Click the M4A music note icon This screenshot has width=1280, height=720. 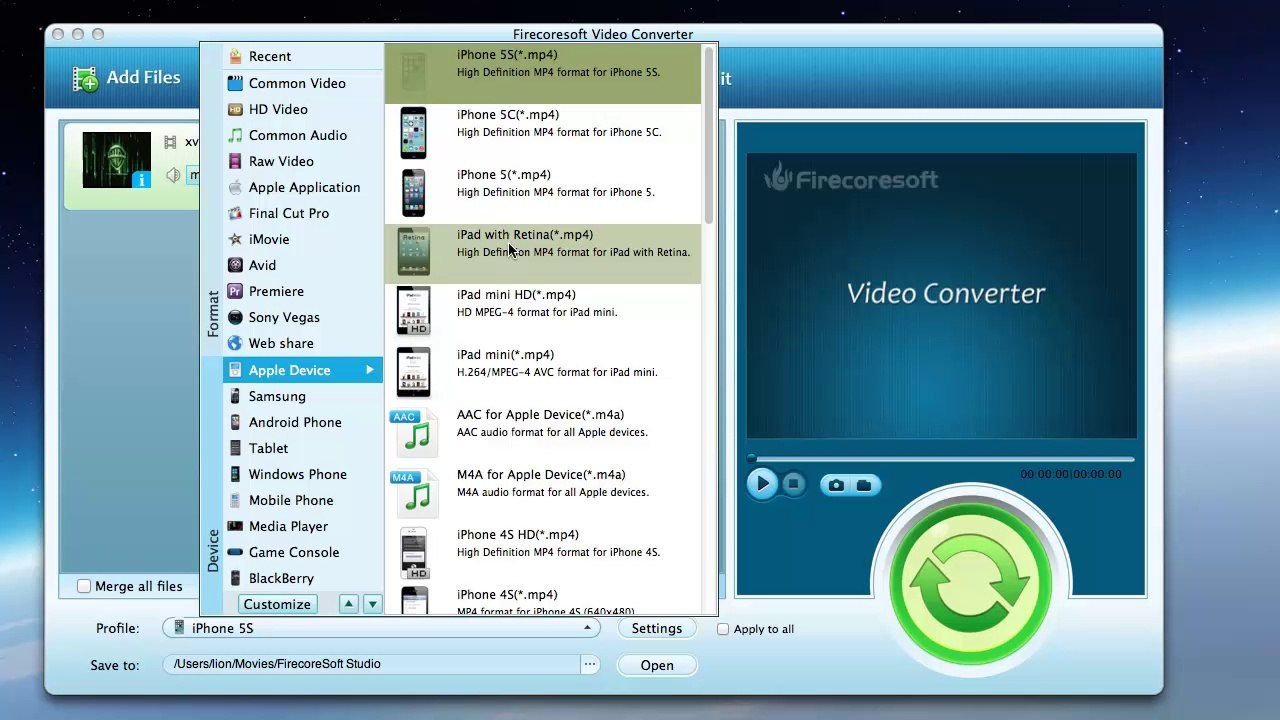pyautogui.click(x=414, y=492)
